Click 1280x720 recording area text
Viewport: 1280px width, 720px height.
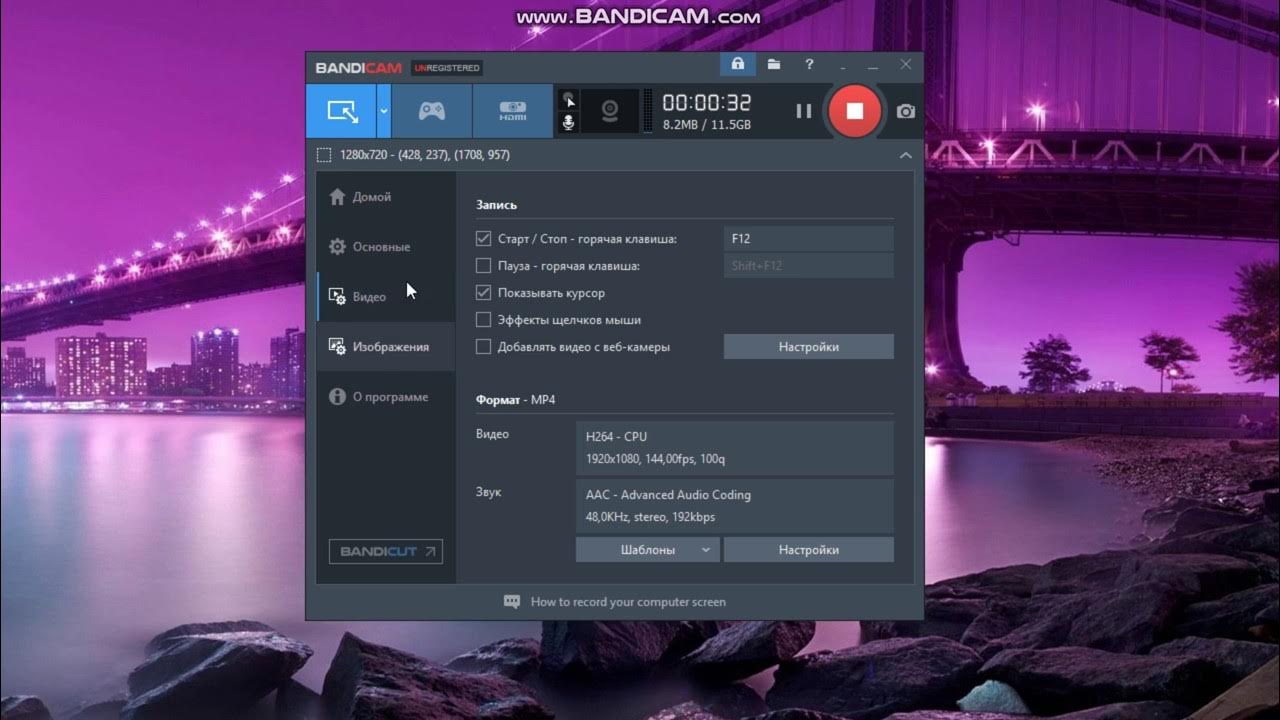pyautogui.click(x=425, y=155)
